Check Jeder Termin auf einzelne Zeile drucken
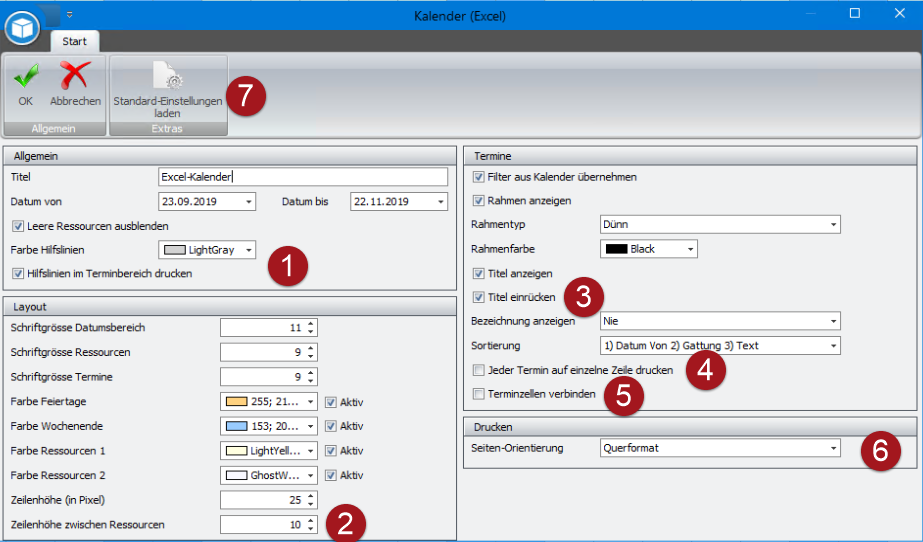The width and height of the screenshot is (923, 542). (x=479, y=370)
